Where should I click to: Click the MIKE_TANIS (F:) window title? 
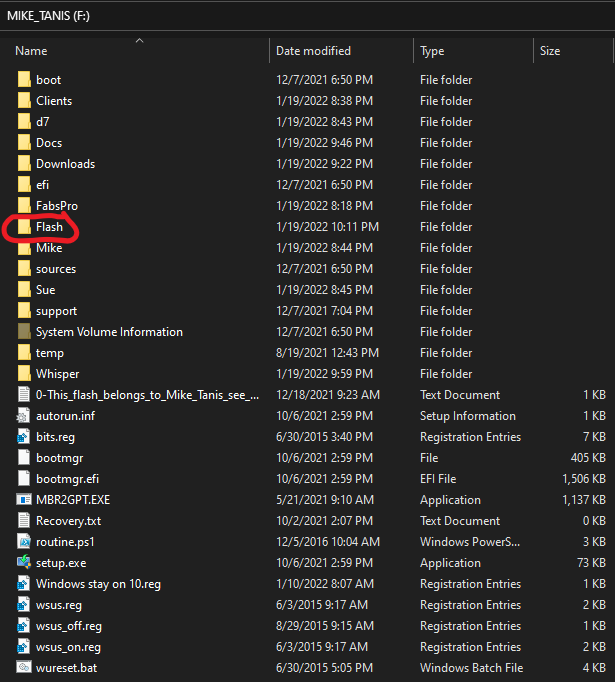click(x=48, y=16)
